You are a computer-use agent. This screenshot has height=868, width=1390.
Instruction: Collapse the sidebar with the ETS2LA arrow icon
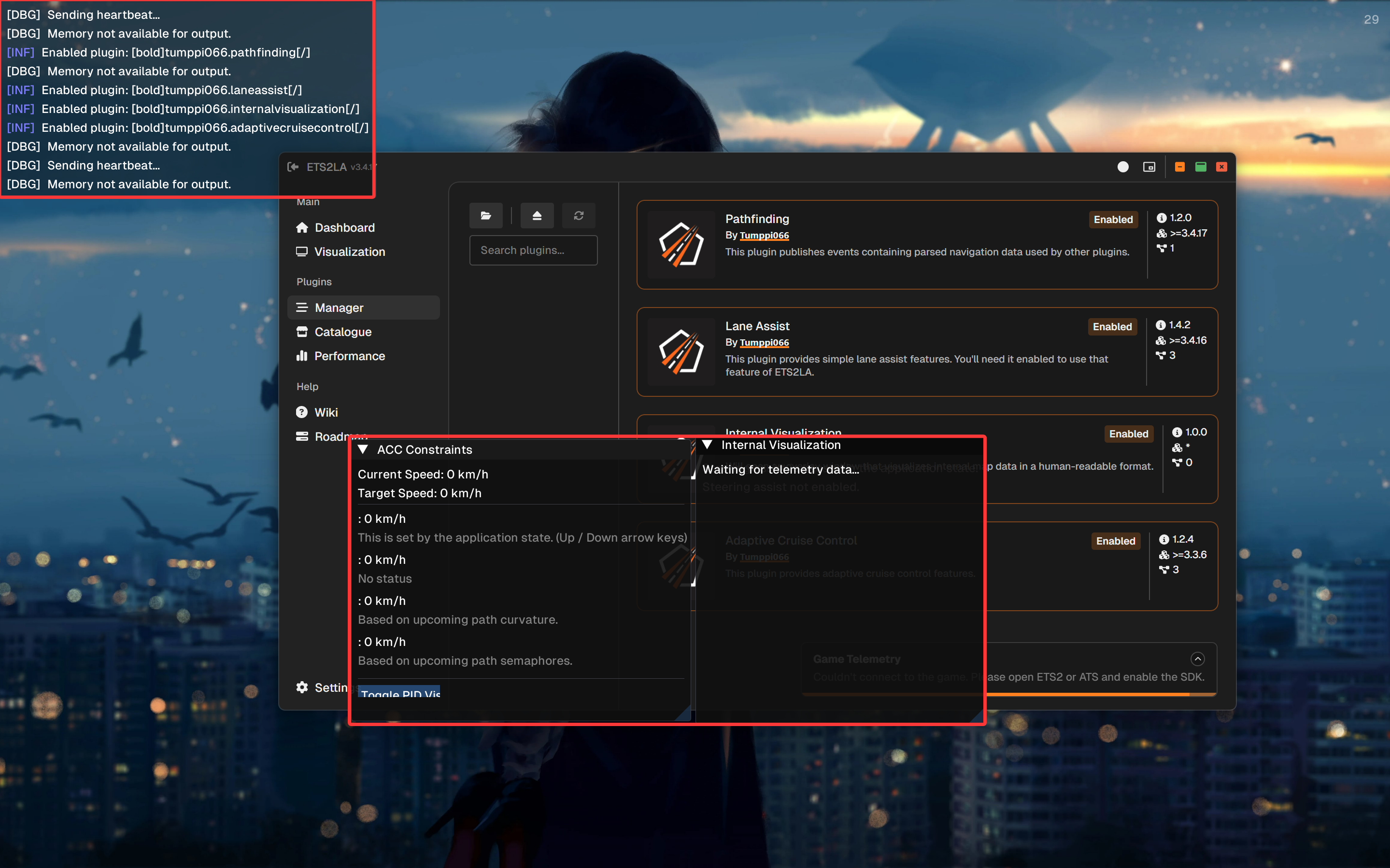tap(293, 167)
